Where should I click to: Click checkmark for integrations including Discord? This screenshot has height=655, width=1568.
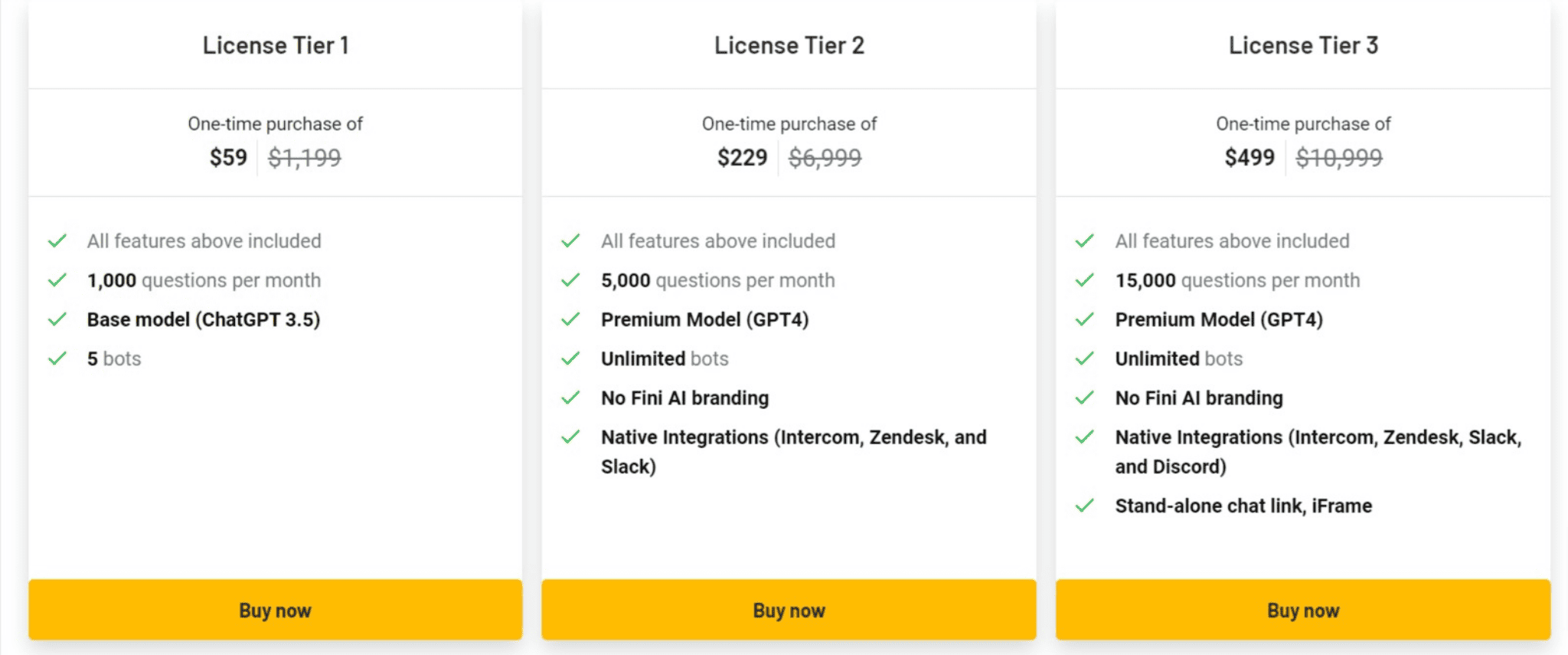[x=1084, y=437]
